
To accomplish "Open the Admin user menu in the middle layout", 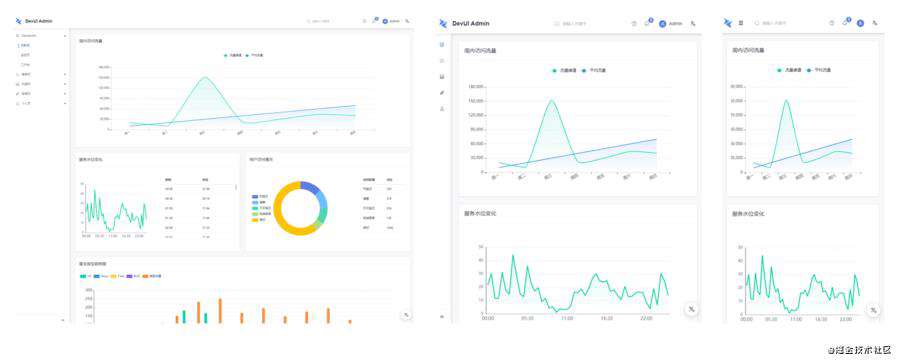I will tap(670, 23).
